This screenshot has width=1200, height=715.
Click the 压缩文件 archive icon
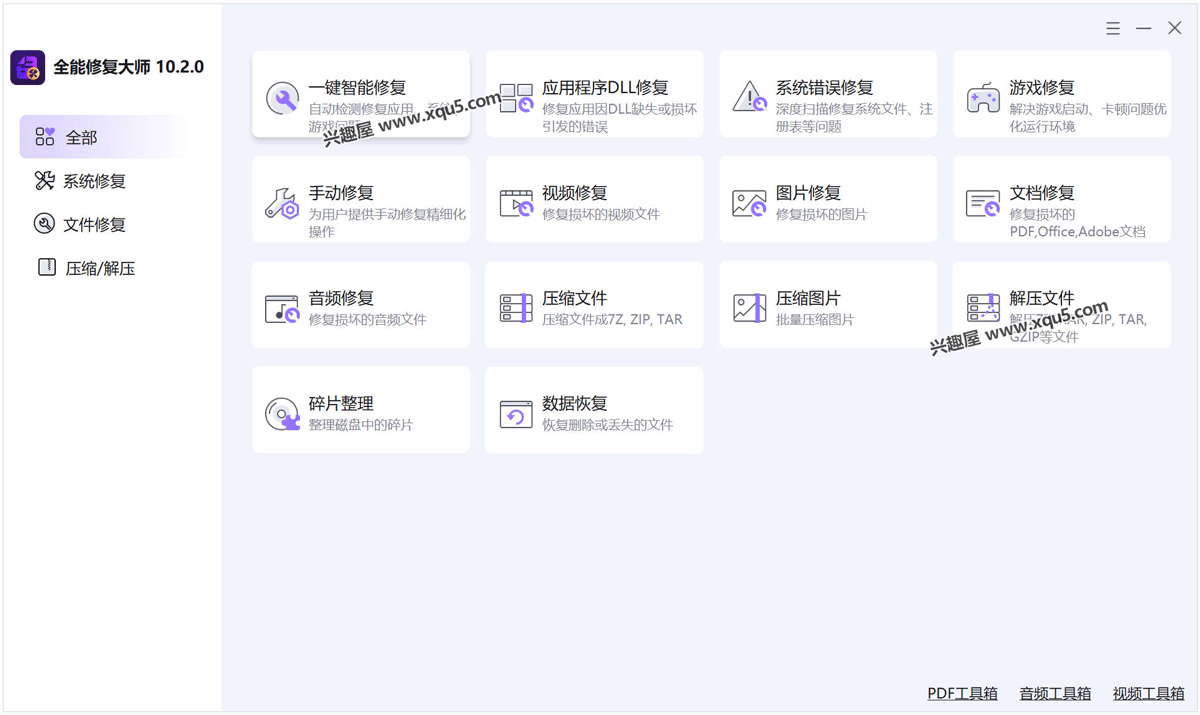click(x=516, y=308)
